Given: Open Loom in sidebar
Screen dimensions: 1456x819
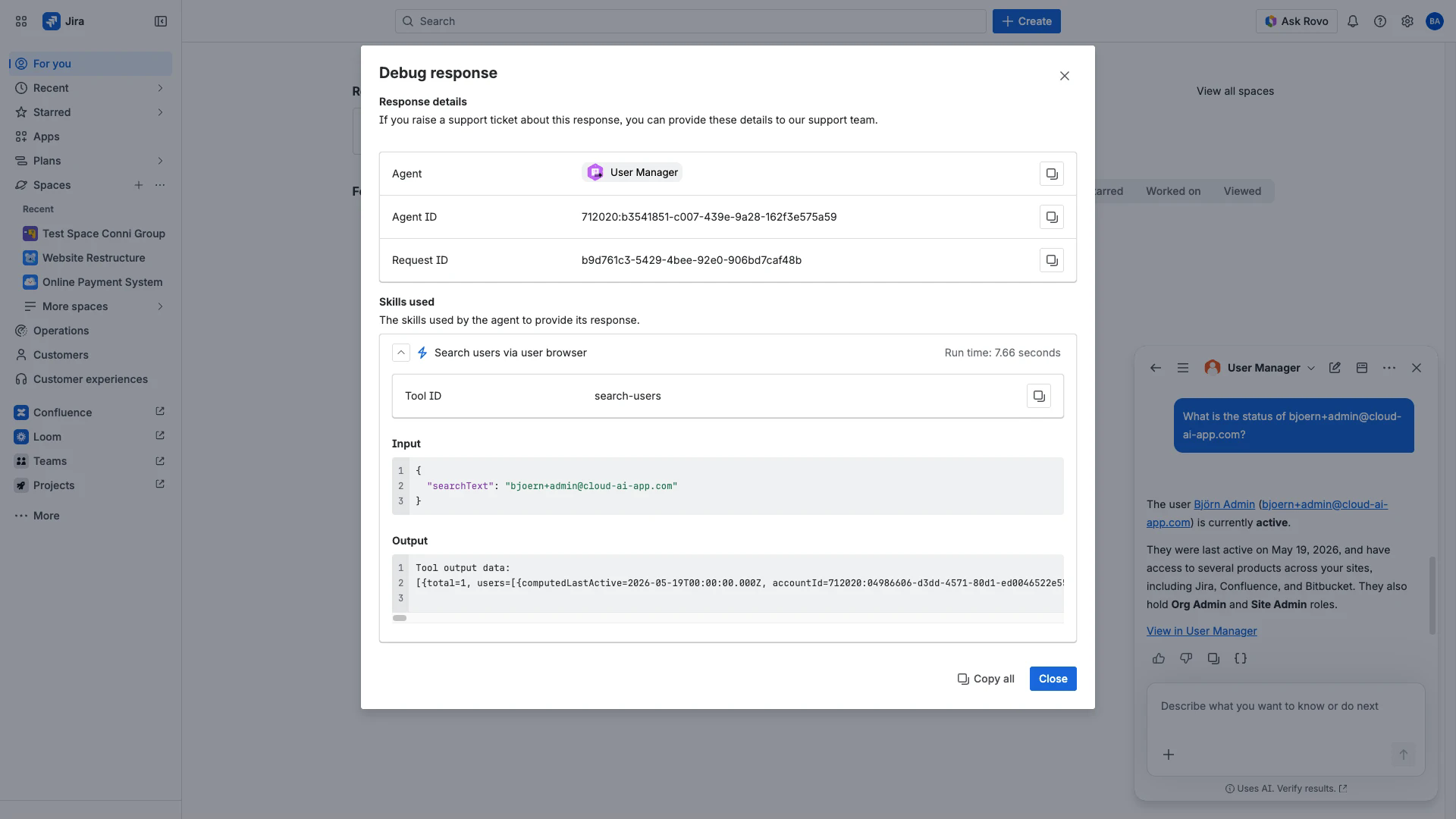Looking at the screenshot, I should [91, 437].
